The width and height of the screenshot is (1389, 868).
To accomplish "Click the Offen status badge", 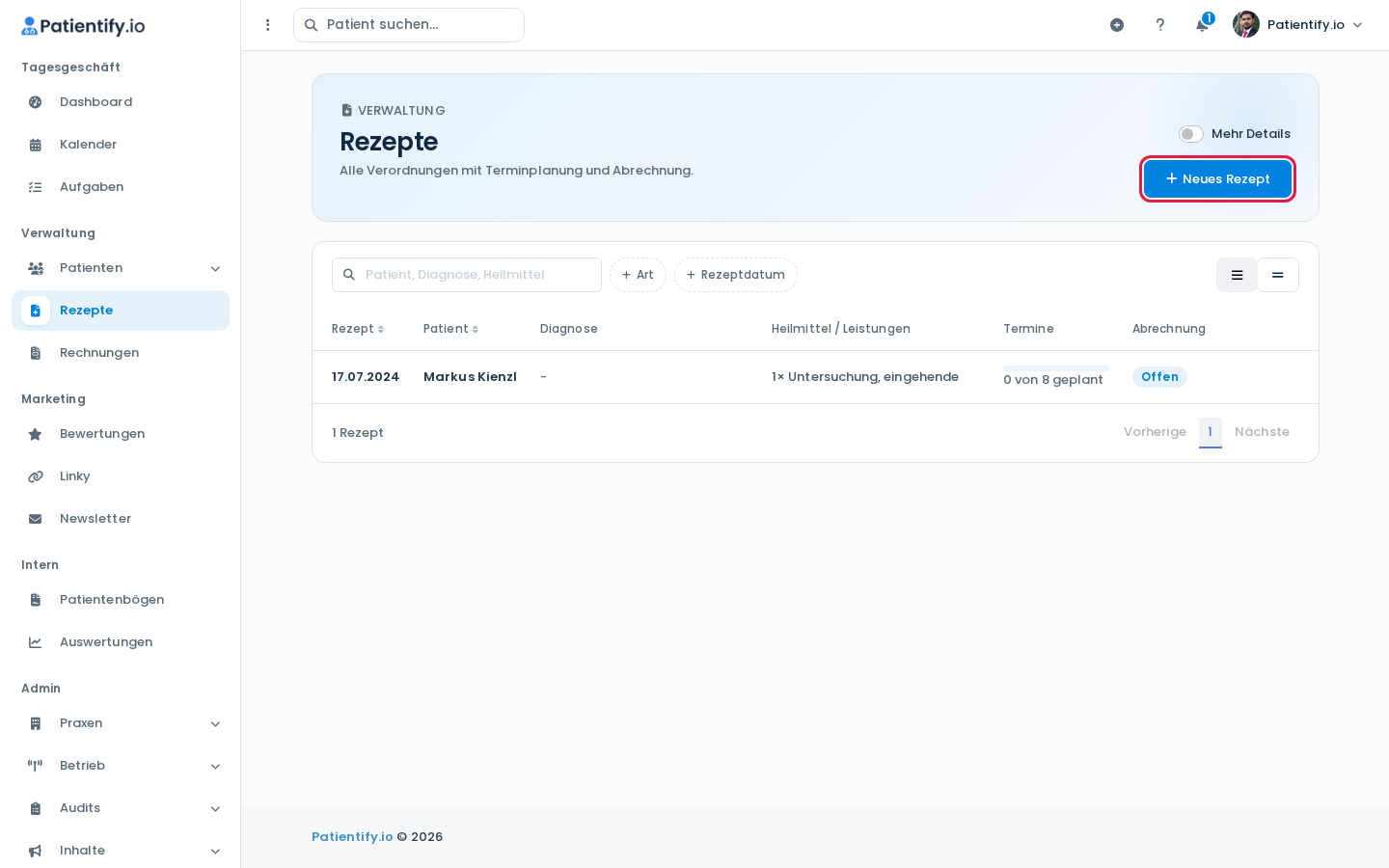I will [x=1159, y=377].
